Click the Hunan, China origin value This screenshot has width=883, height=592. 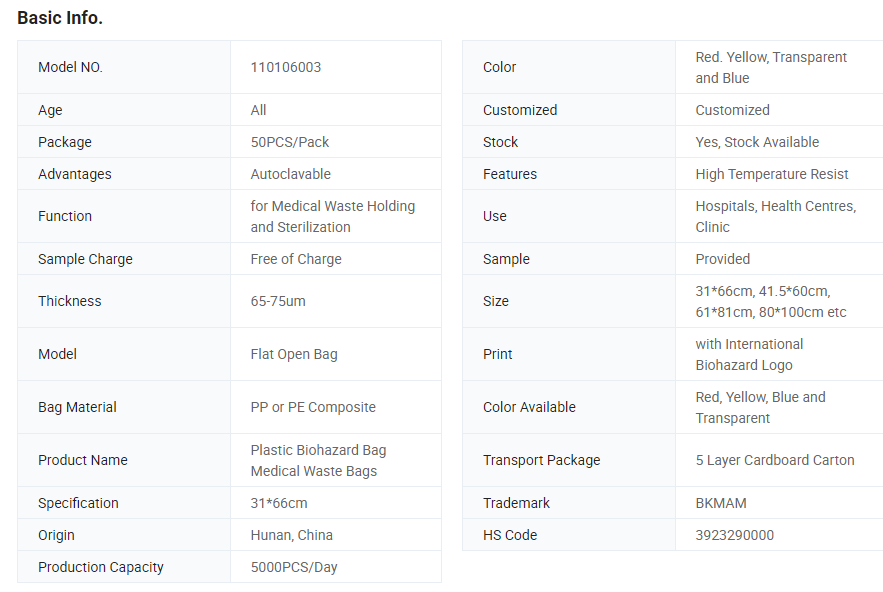point(292,535)
